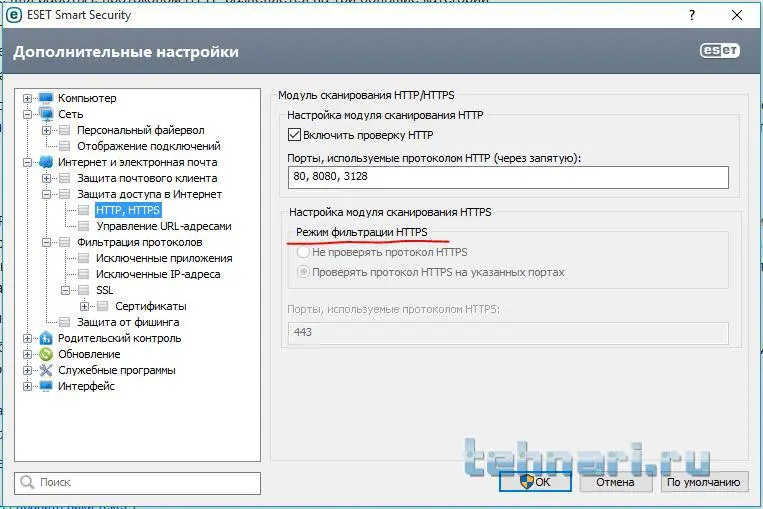Collapse the SSL tree node
This screenshot has height=509, width=763.
coord(65,291)
